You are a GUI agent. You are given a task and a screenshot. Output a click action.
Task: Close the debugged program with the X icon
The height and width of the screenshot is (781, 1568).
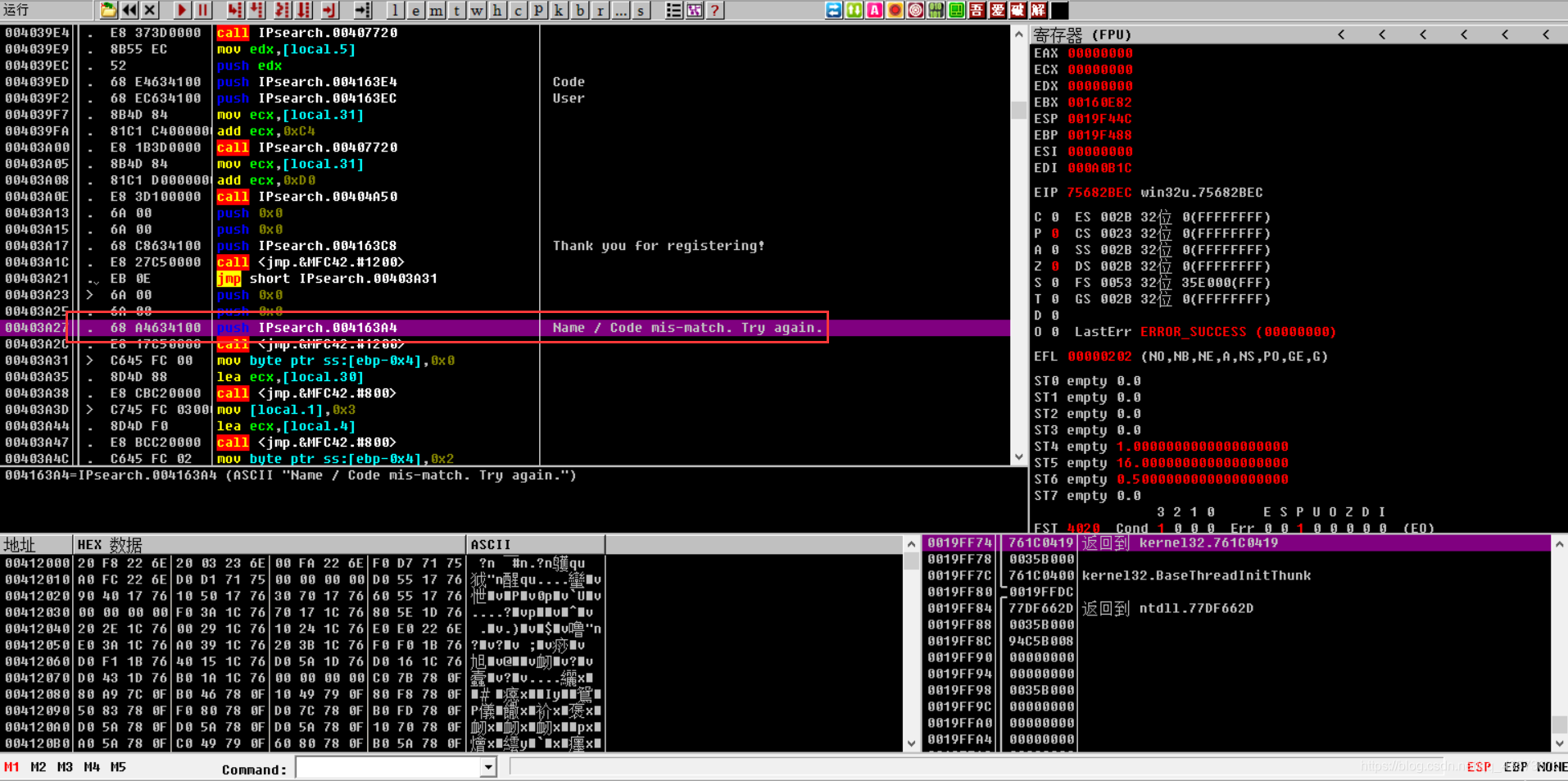pyautogui.click(x=150, y=10)
